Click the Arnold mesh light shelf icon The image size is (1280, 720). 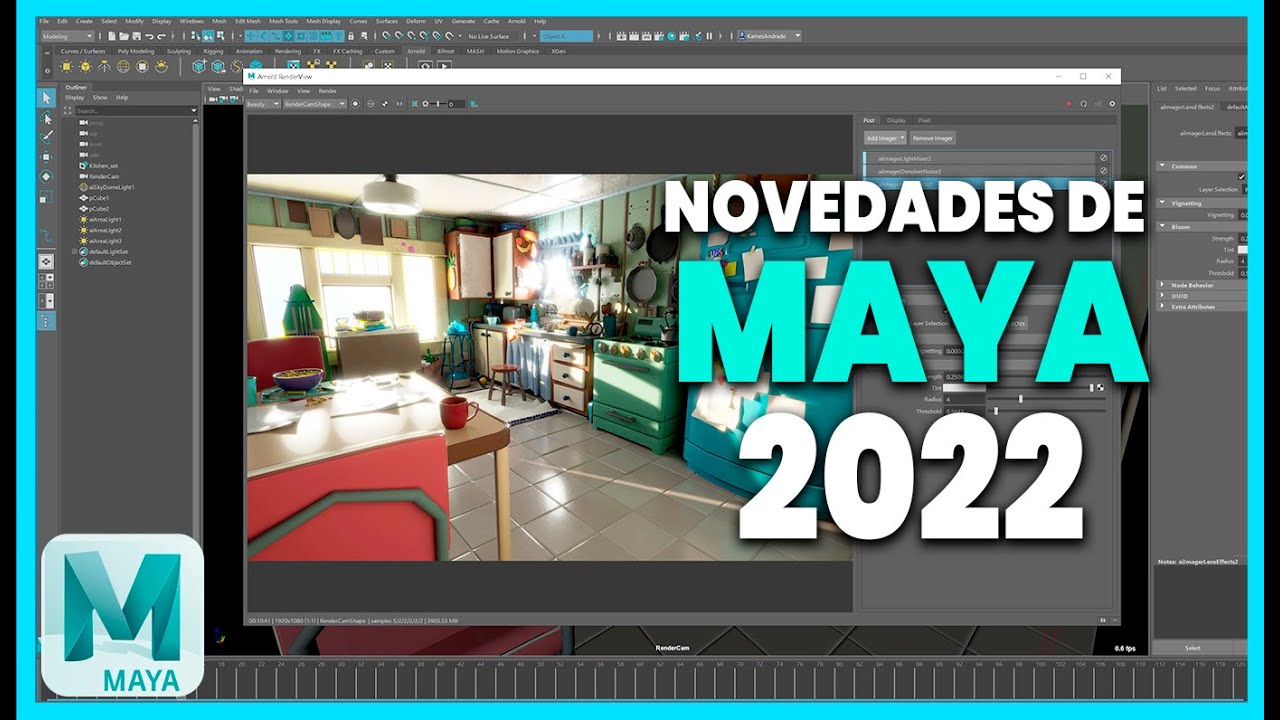click(x=86, y=67)
